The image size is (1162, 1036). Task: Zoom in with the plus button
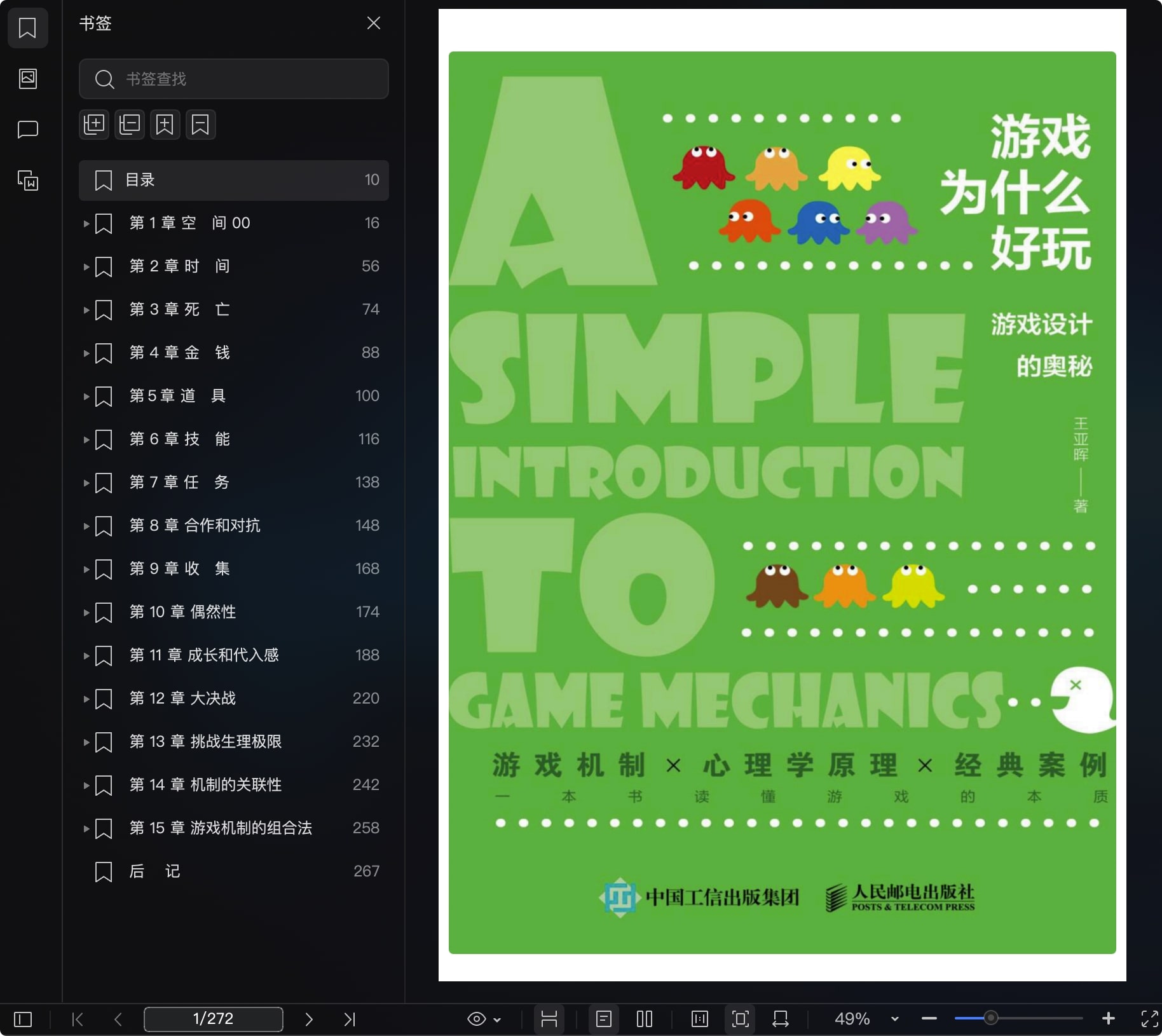[x=1109, y=1019]
